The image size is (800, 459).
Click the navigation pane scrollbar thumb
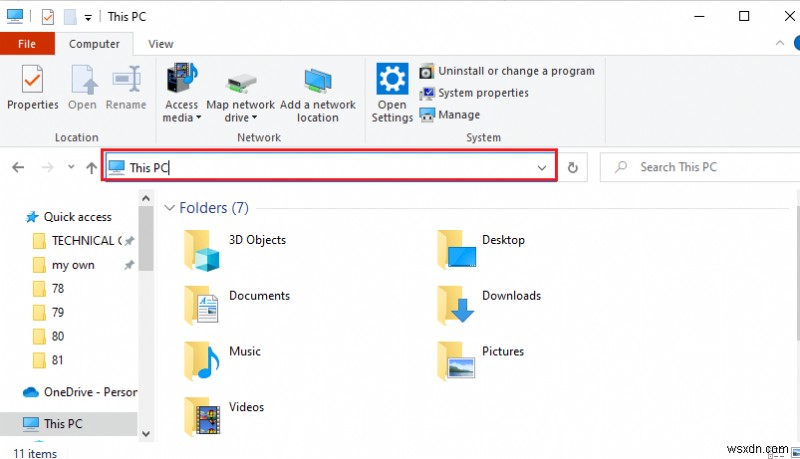(146, 238)
